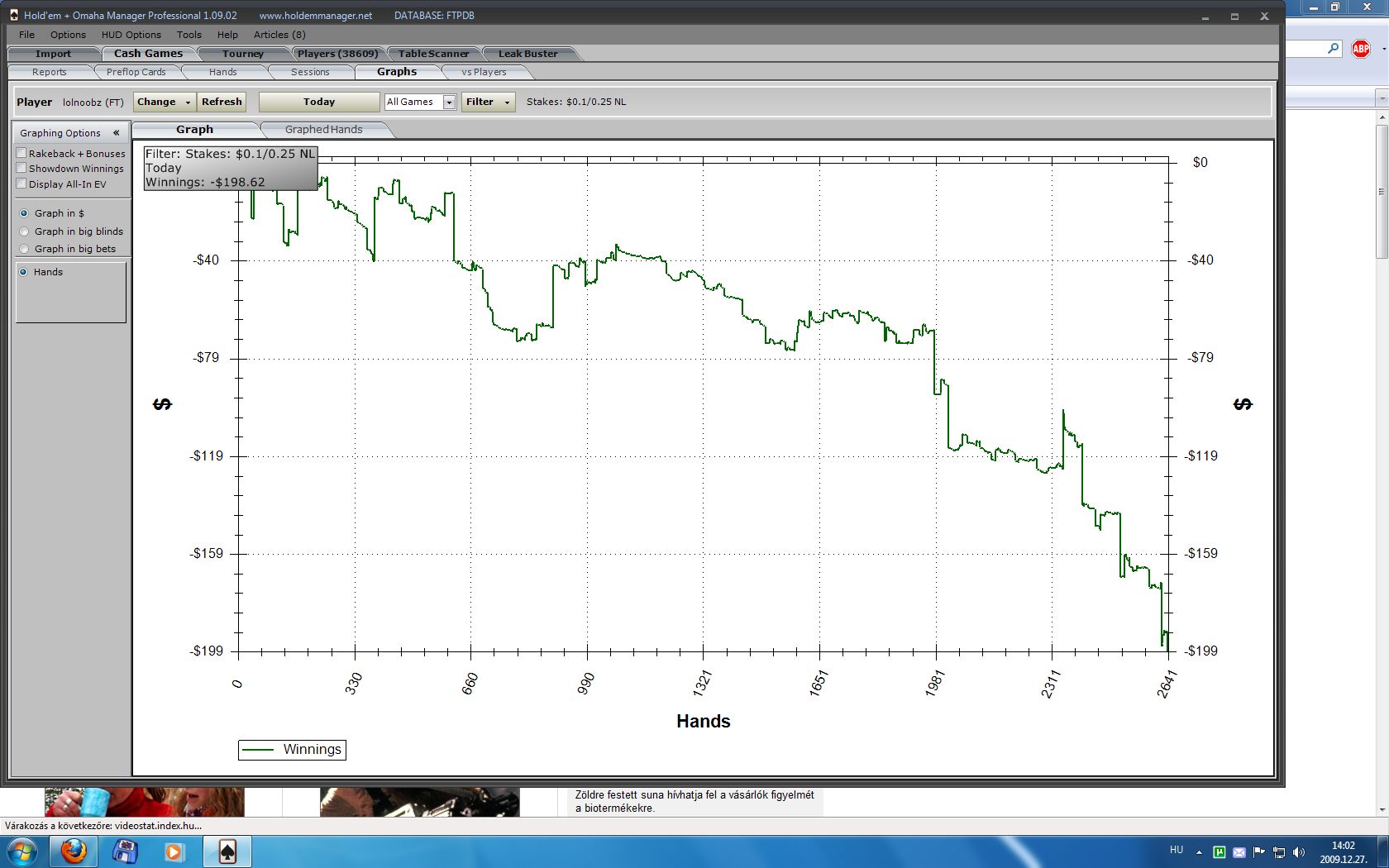The image size is (1389, 868).
Task: Open the uTorrent tray icon
Action: click(1219, 851)
